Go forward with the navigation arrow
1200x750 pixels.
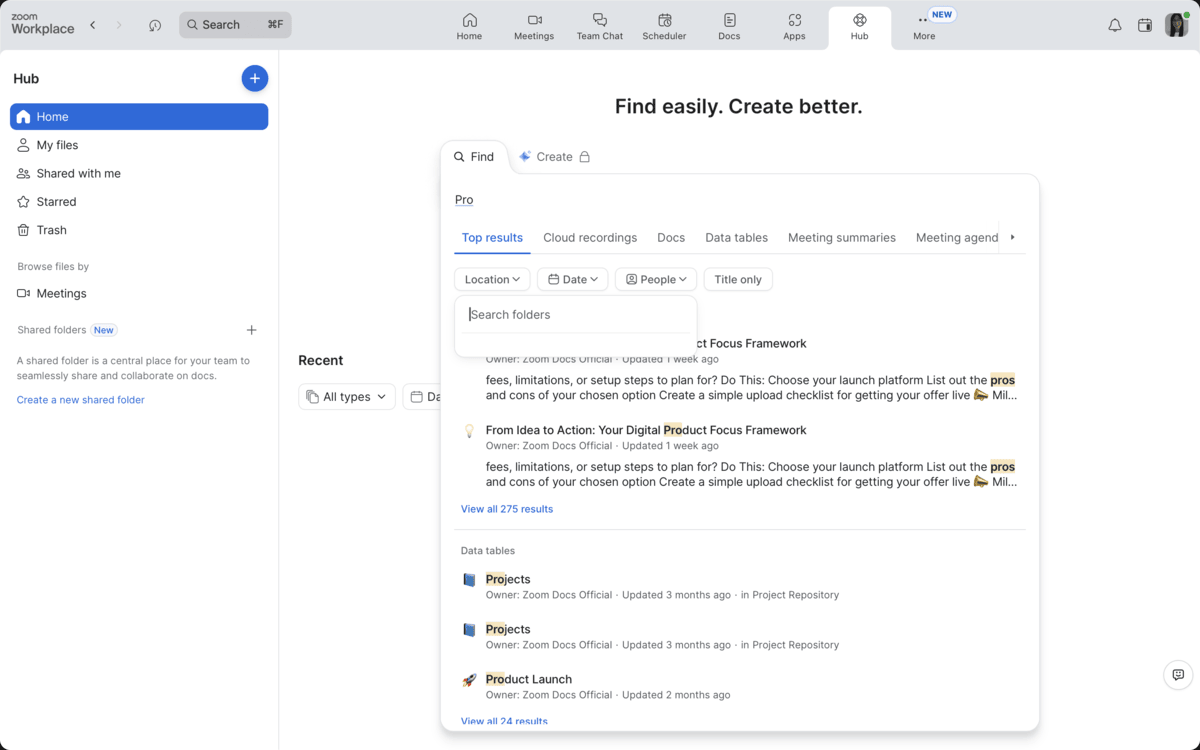[118, 25]
